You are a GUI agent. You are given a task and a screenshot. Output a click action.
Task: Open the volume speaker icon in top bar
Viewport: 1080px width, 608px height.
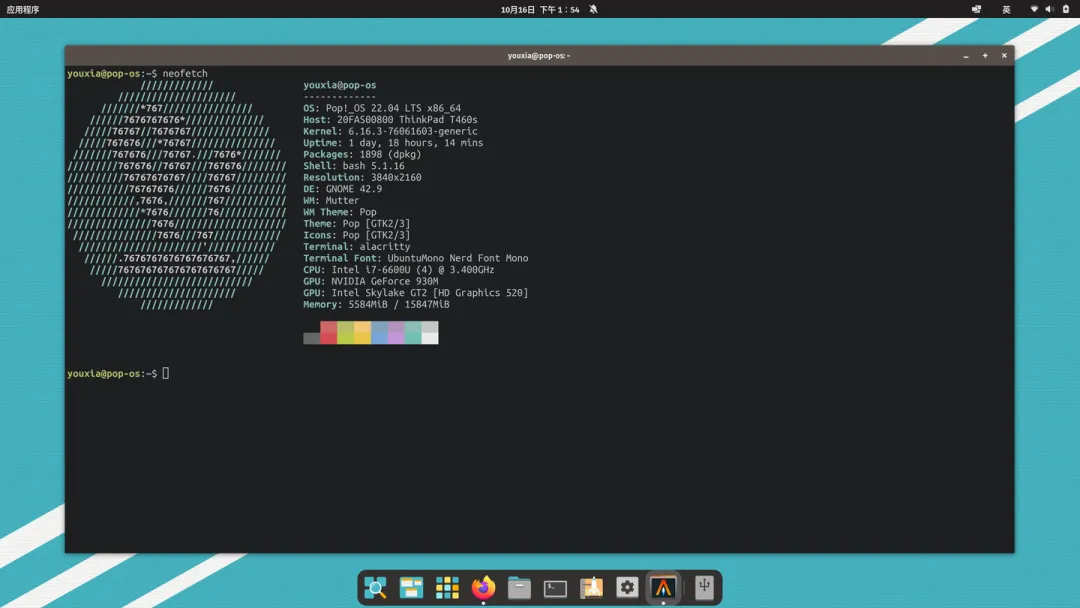click(1050, 9)
